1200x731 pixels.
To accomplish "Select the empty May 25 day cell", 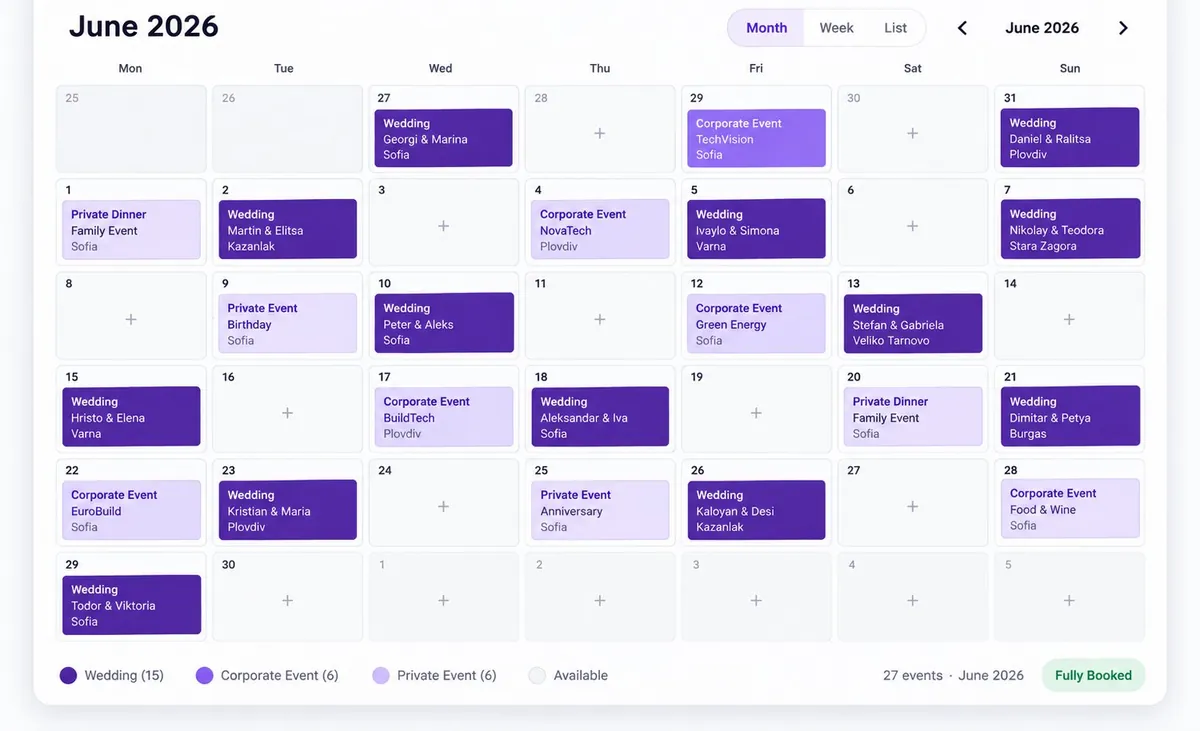I will pos(131,129).
